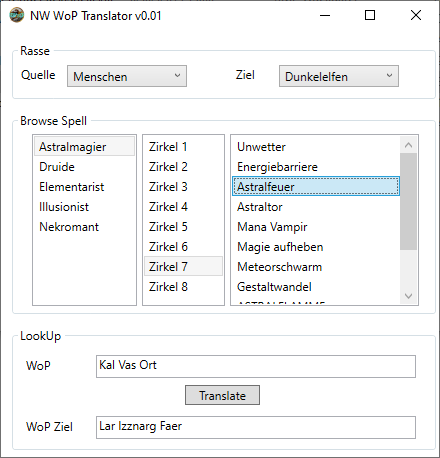The width and height of the screenshot is (440, 458).
Task: Select the Unwetter spell
Action: [316, 147]
